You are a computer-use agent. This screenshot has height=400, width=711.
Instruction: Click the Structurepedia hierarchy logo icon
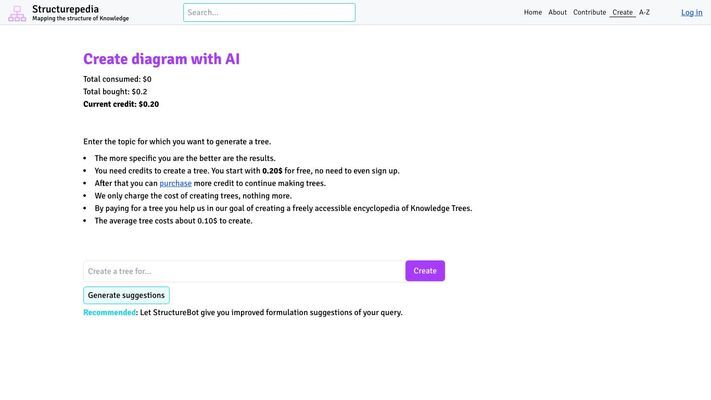click(x=17, y=13)
